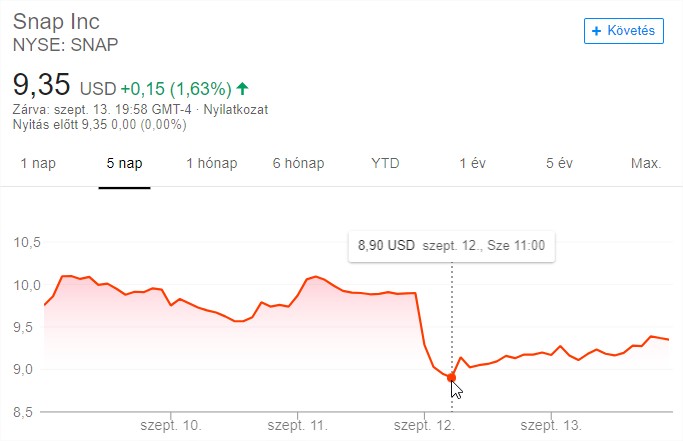Select the YTD time range
The height and width of the screenshot is (441, 683).
click(x=385, y=163)
